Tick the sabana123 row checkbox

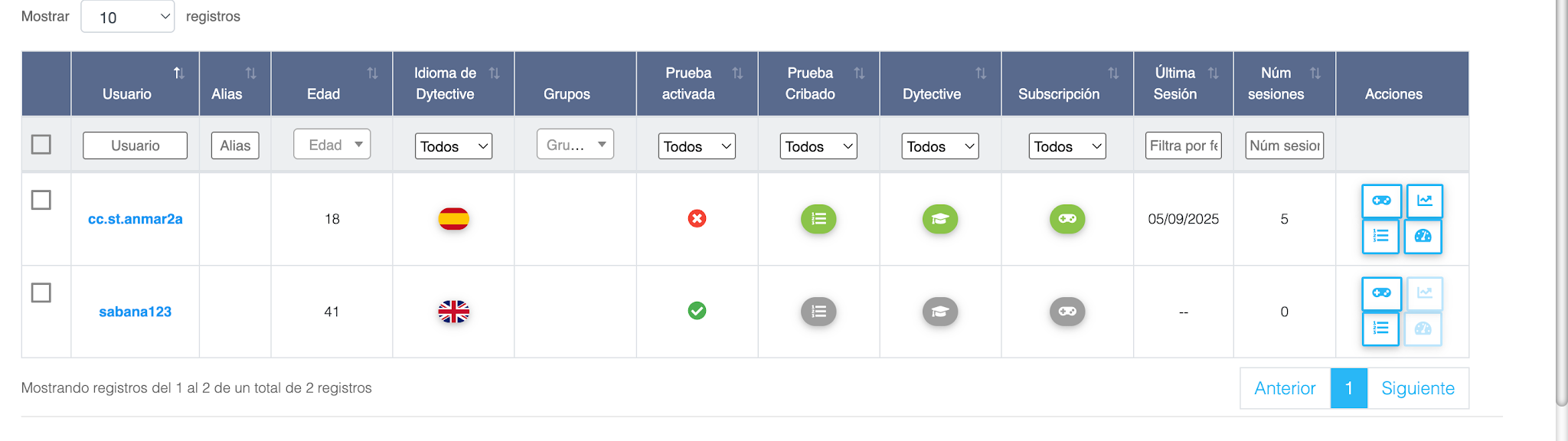click(41, 292)
